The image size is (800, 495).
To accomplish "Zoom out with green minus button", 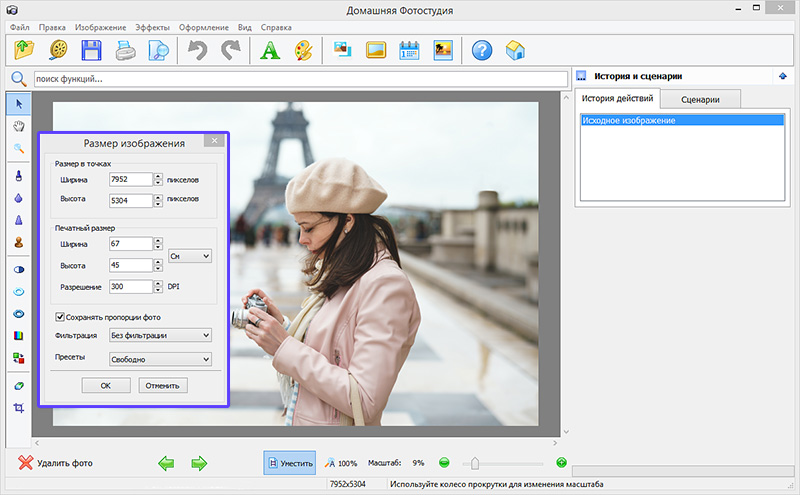I will (444, 463).
